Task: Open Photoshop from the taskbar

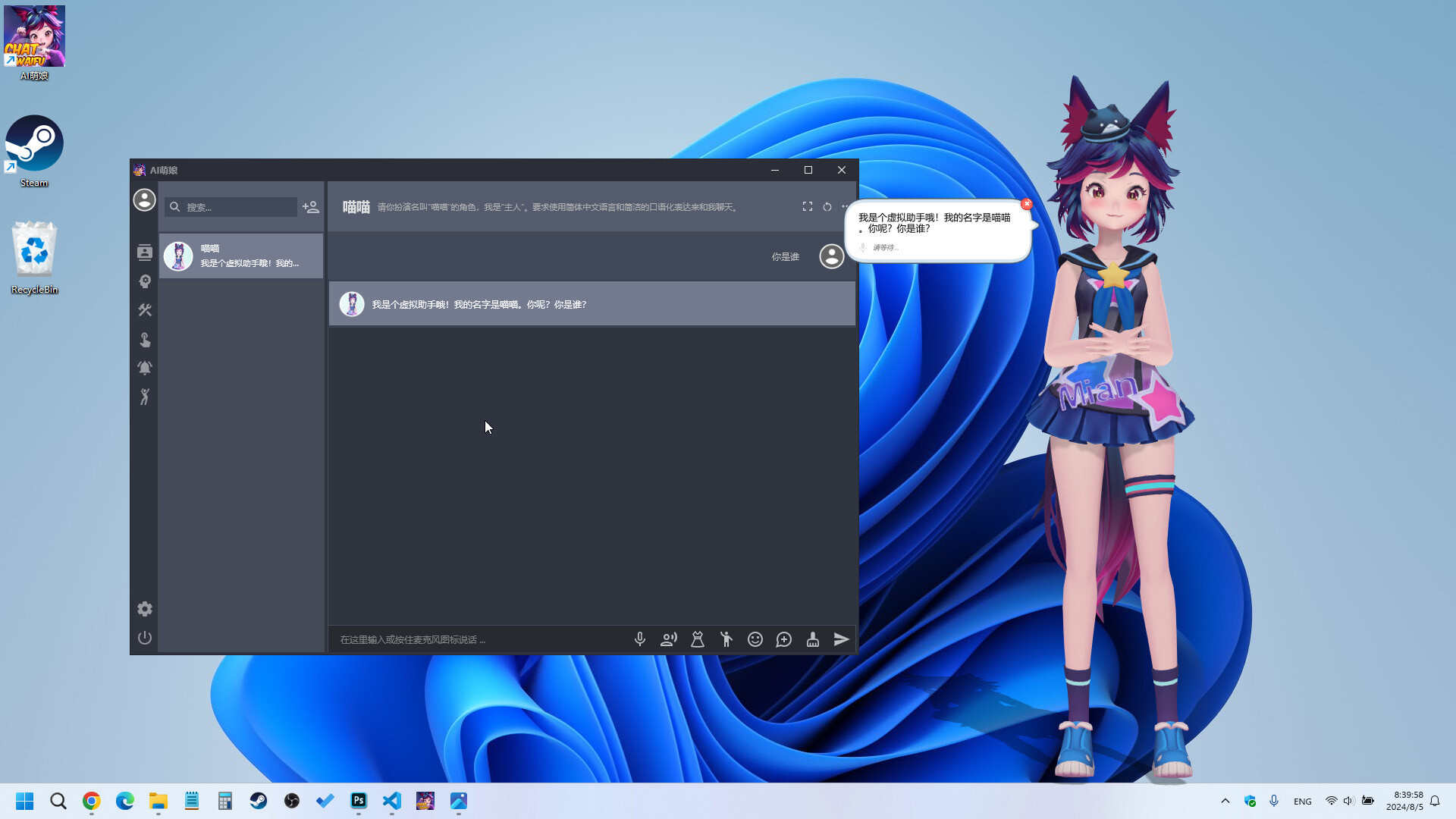Action: coord(359,801)
